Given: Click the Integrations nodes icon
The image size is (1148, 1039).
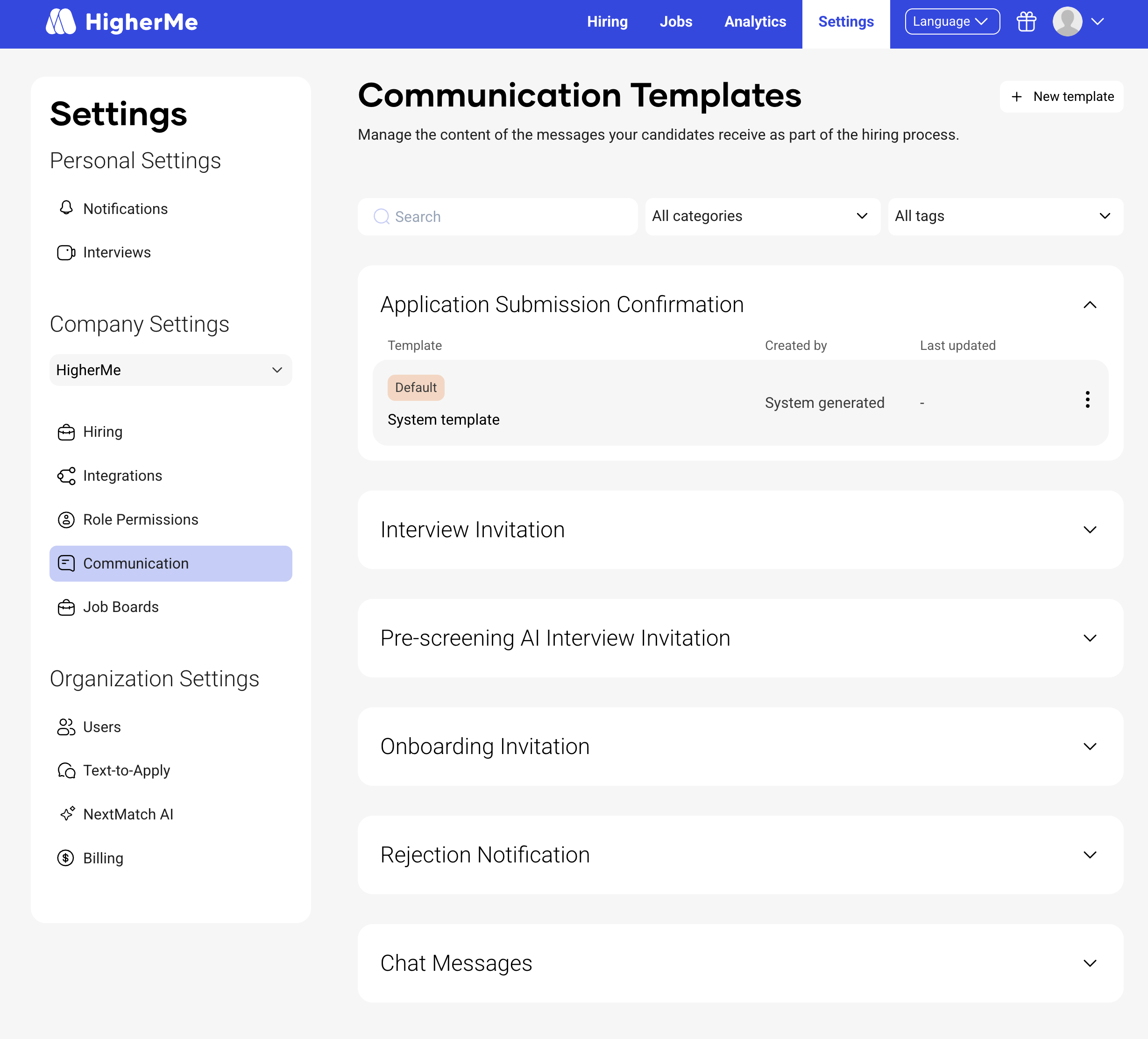Looking at the screenshot, I should click(66, 476).
